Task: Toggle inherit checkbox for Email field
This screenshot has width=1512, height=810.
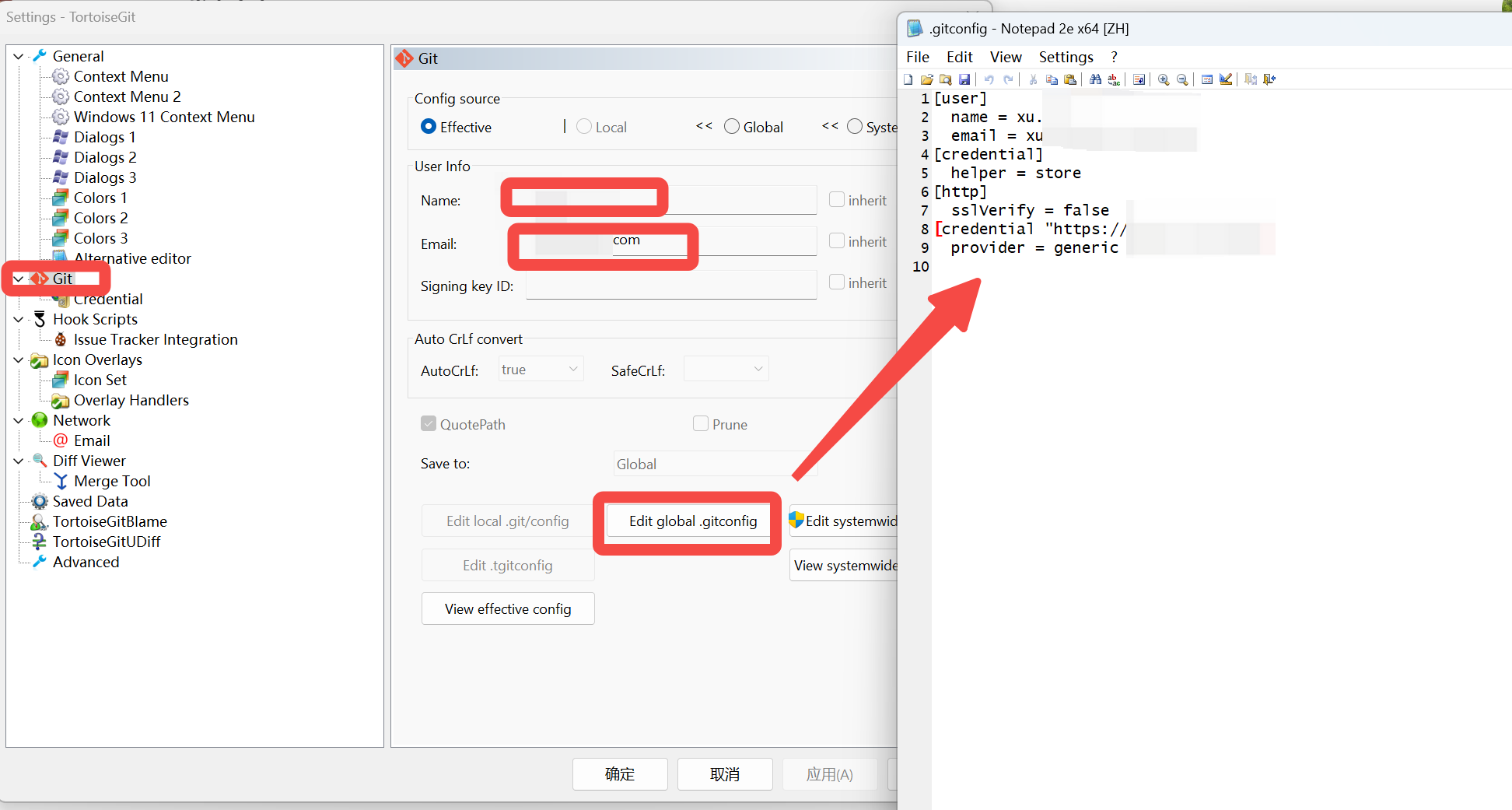Action: coord(837,240)
